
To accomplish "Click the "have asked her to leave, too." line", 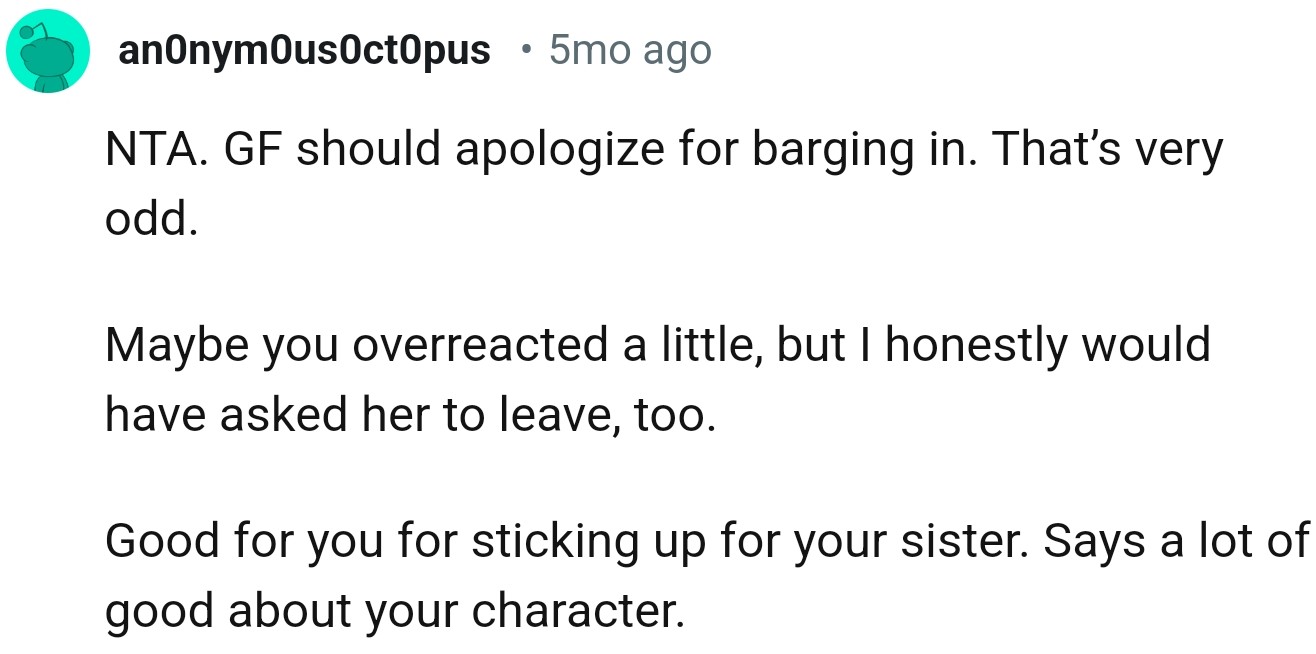I will point(410,415).
